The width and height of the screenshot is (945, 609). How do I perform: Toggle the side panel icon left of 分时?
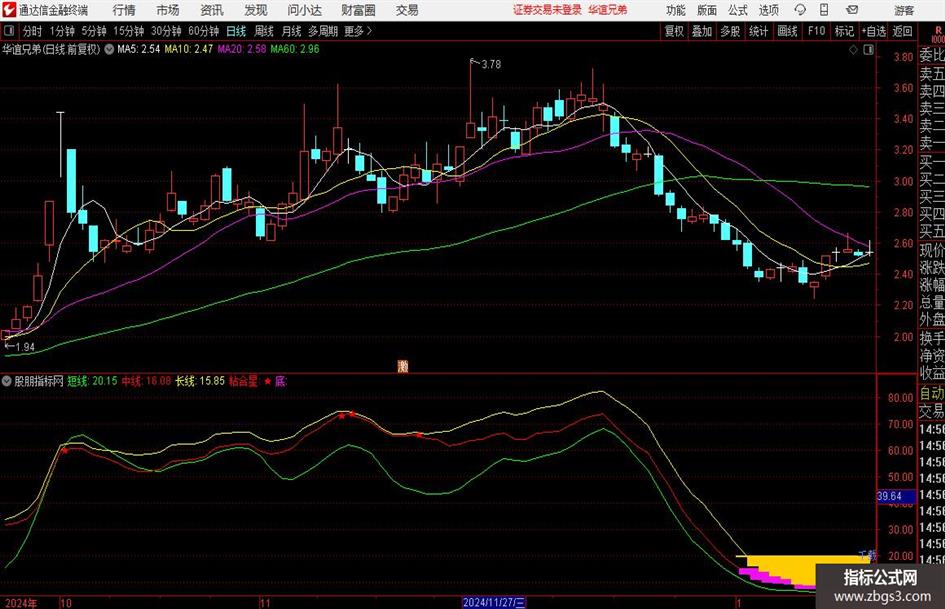tap(8, 31)
